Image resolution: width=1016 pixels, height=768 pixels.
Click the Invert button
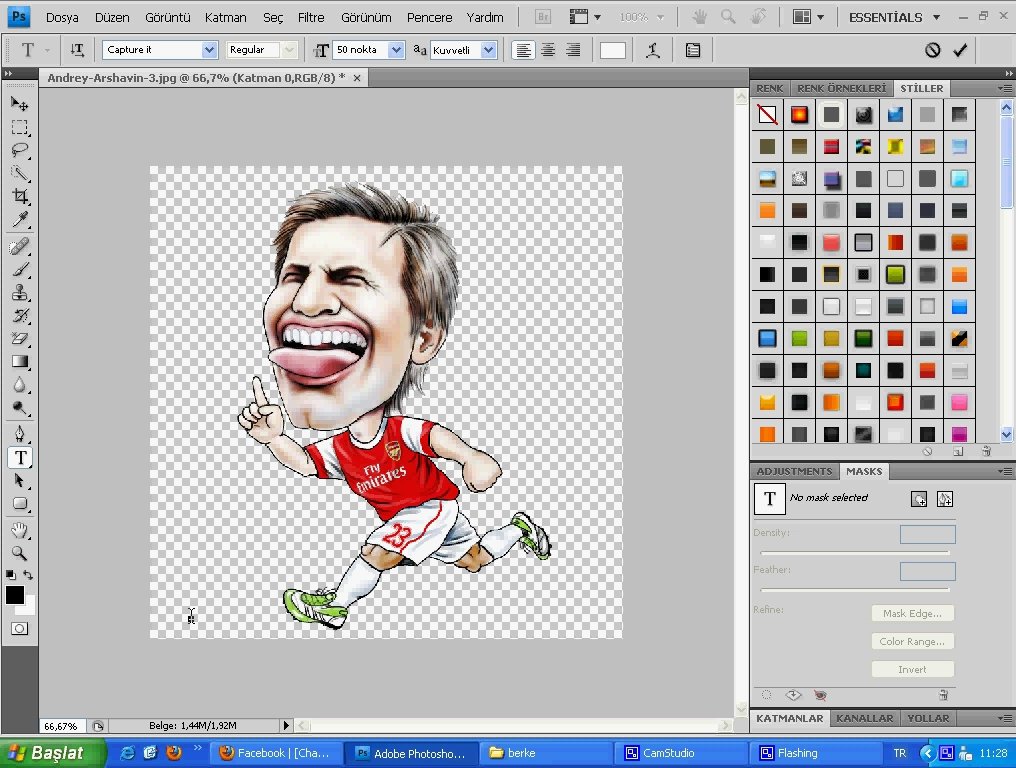tap(912, 669)
